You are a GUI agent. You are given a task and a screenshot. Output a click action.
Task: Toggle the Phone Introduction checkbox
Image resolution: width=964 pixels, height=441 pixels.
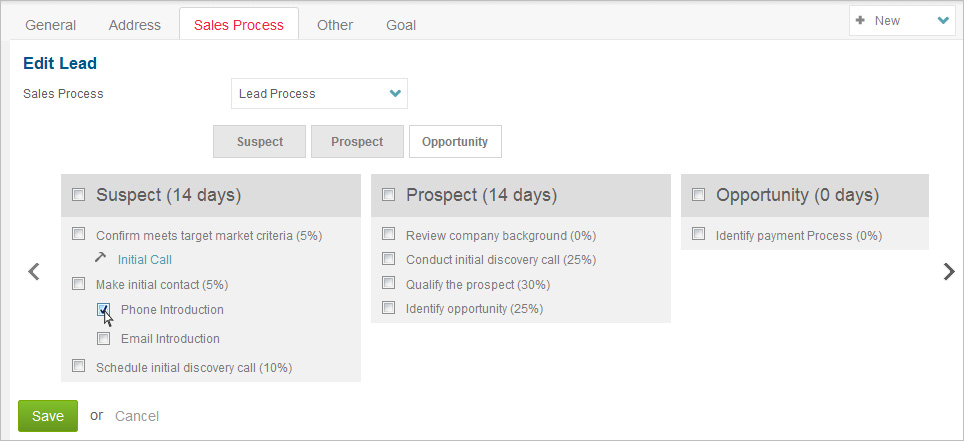[104, 310]
